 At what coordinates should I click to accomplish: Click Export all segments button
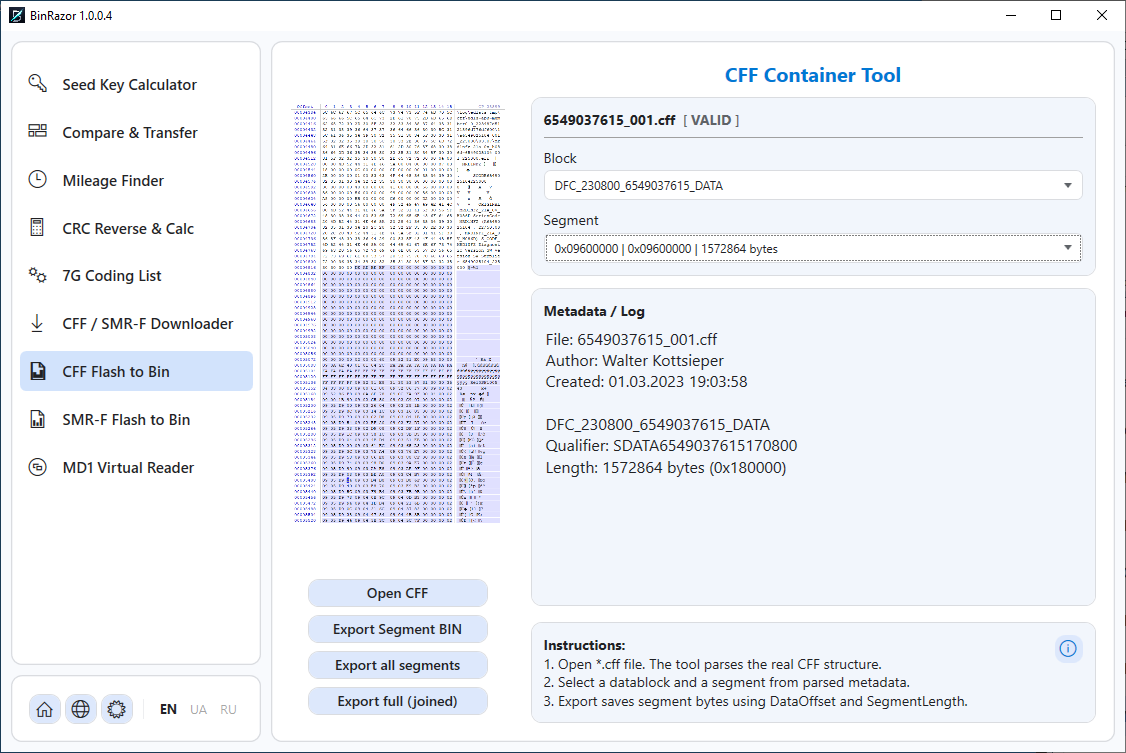click(398, 665)
